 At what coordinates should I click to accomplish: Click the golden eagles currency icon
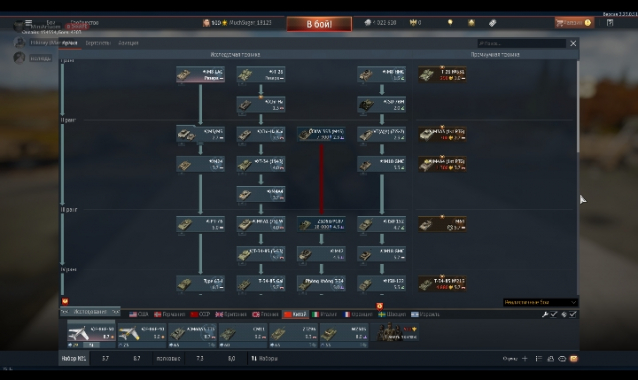click(x=413, y=23)
